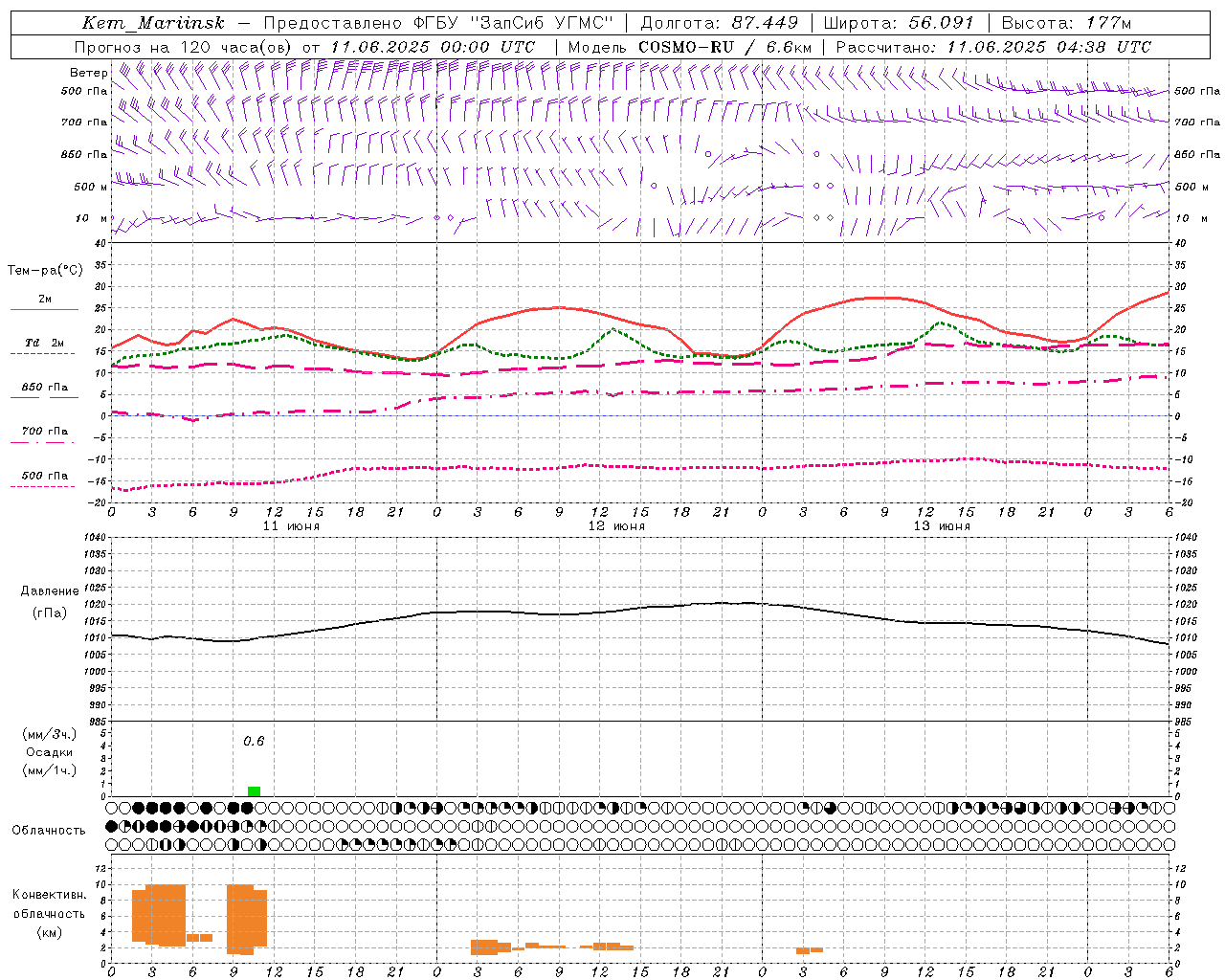
Task: Click the 'Долгота: 87.449' longitude value
Action: click(x=719, y=23)
